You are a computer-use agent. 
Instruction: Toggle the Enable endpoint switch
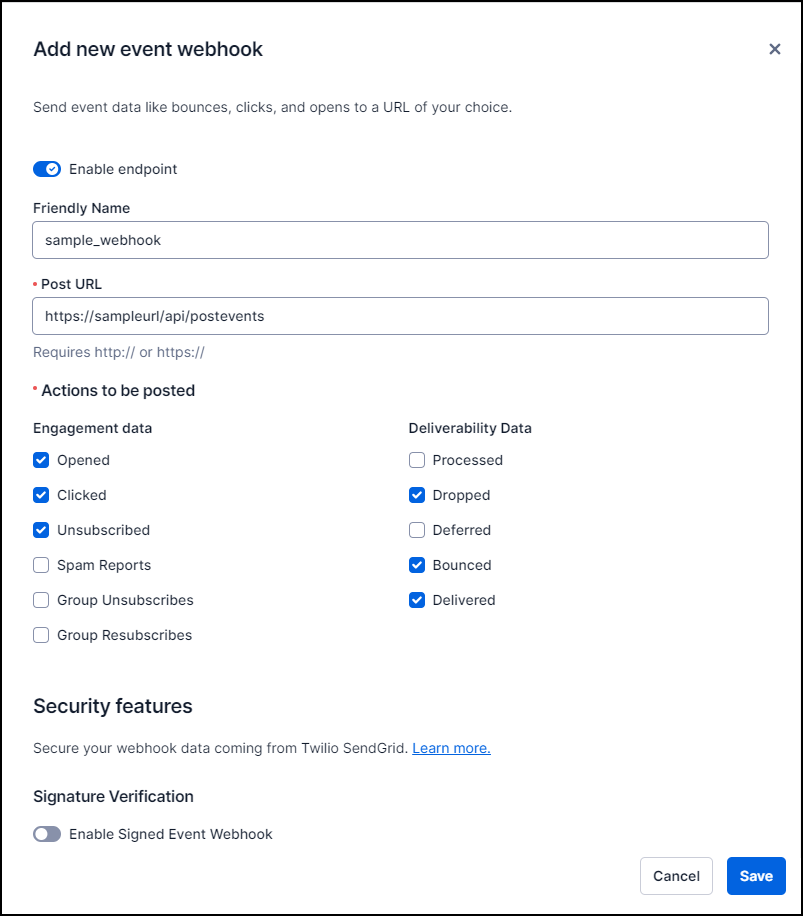(x=47, y=169)
